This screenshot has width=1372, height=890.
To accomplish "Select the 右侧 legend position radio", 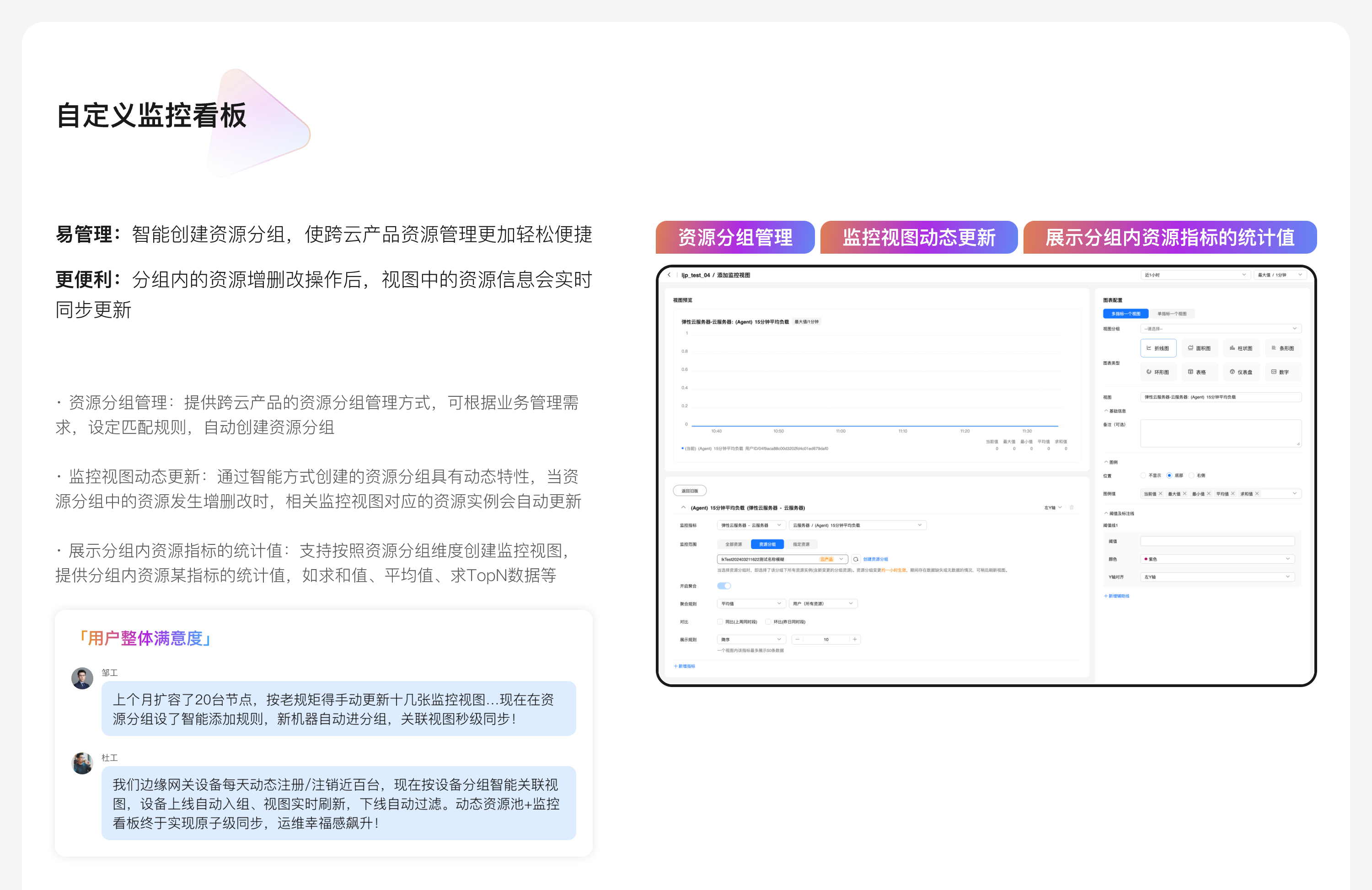I will coord(1191,475).
